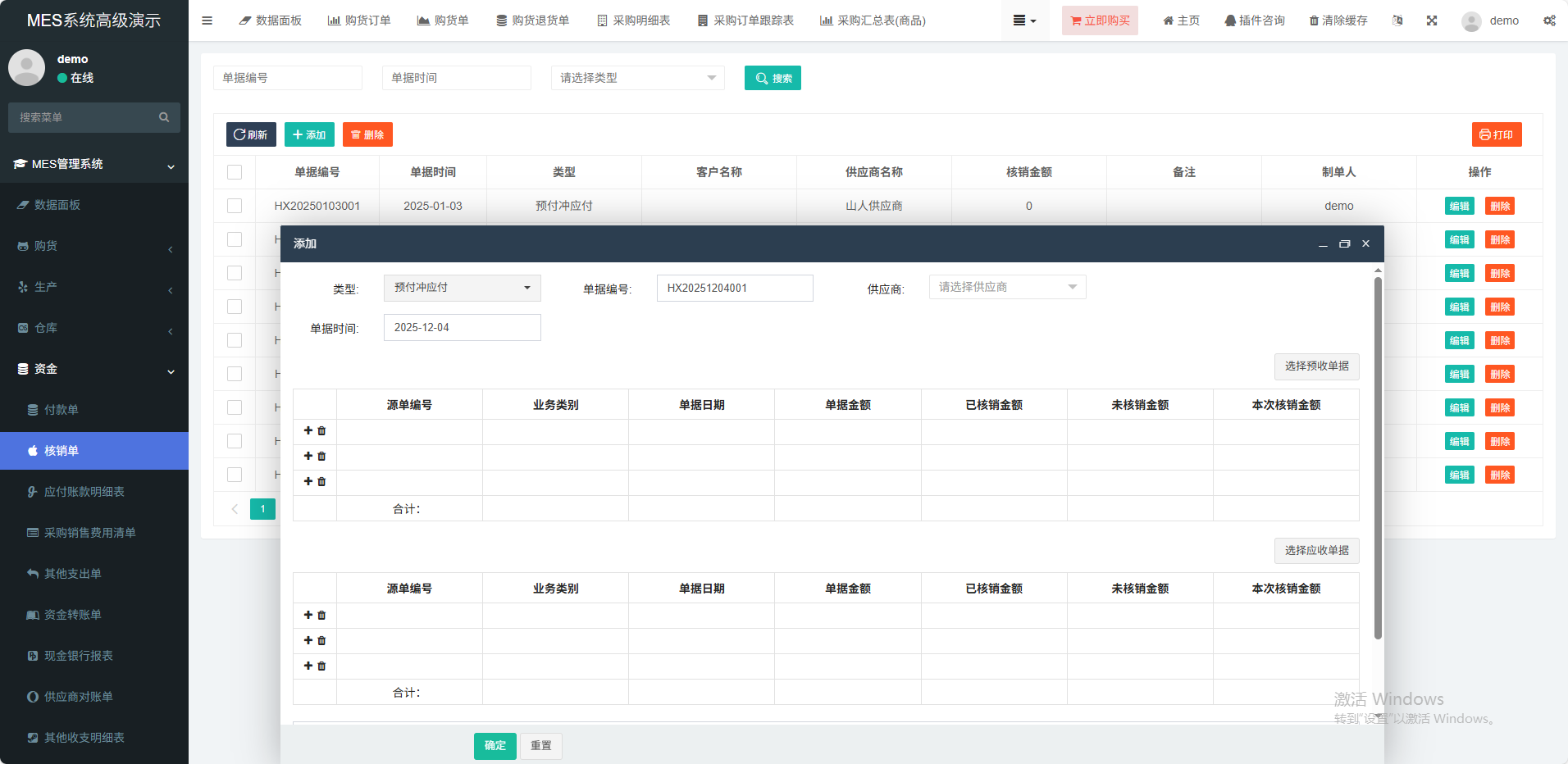Open the settings gears icon at top right
Screen dimensions: 1568x764
tap(1549, 20)
